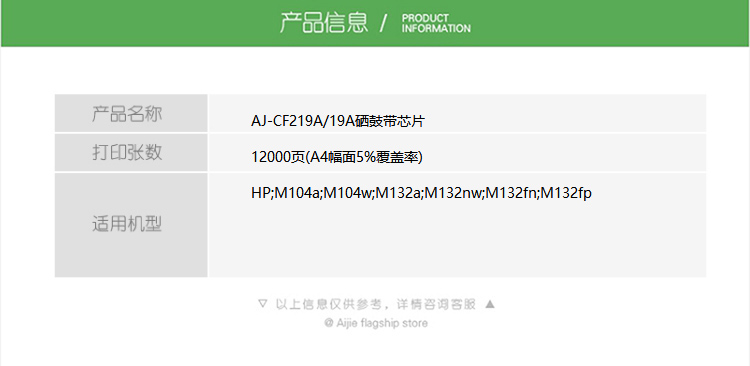Select the 产品名称 label cell
The image size is (750, 366).
(x=131, y=113)
